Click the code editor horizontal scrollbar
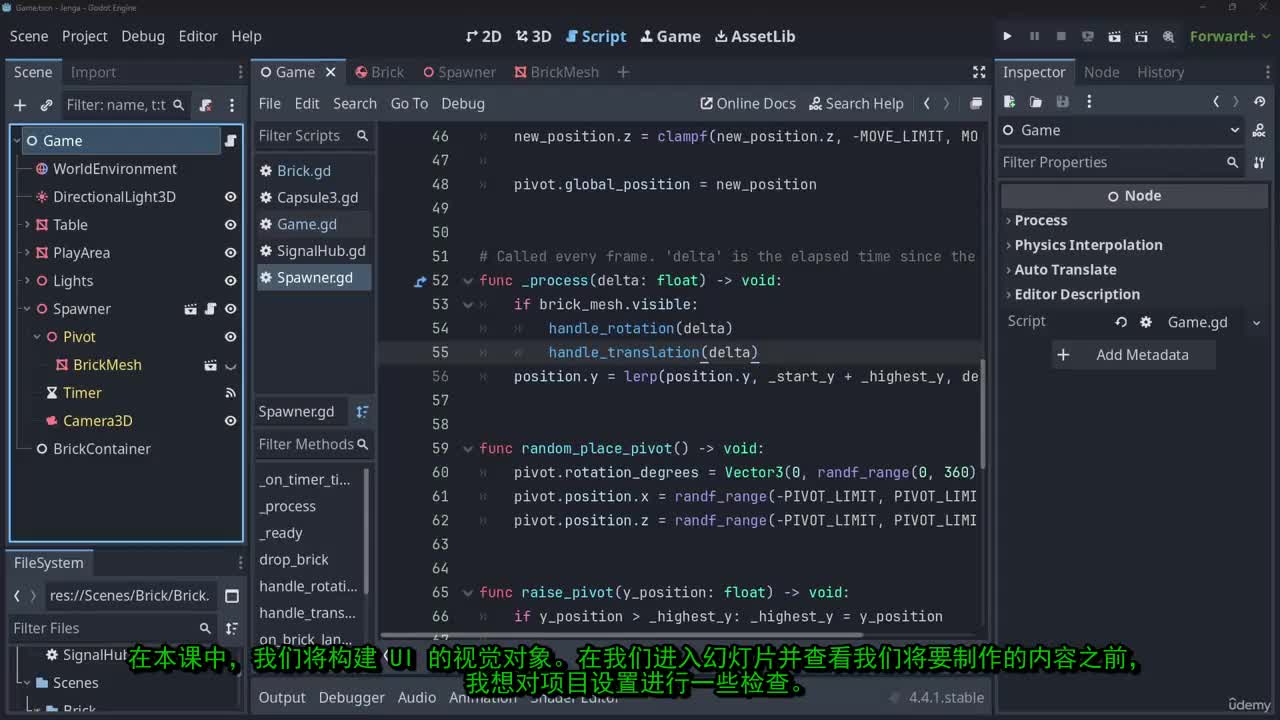Screen dimensions: 1280x720 click(x=621, y=634)
